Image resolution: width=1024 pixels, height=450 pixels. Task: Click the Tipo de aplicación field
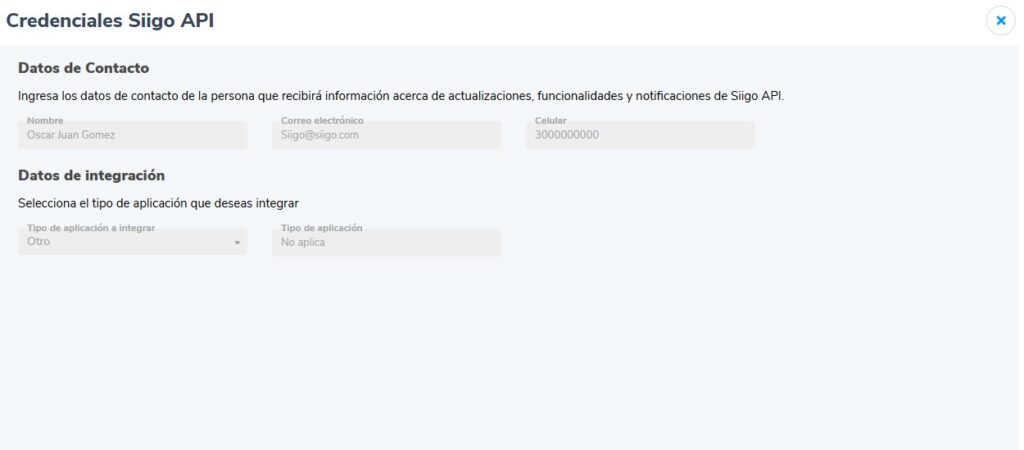[386, 242]
